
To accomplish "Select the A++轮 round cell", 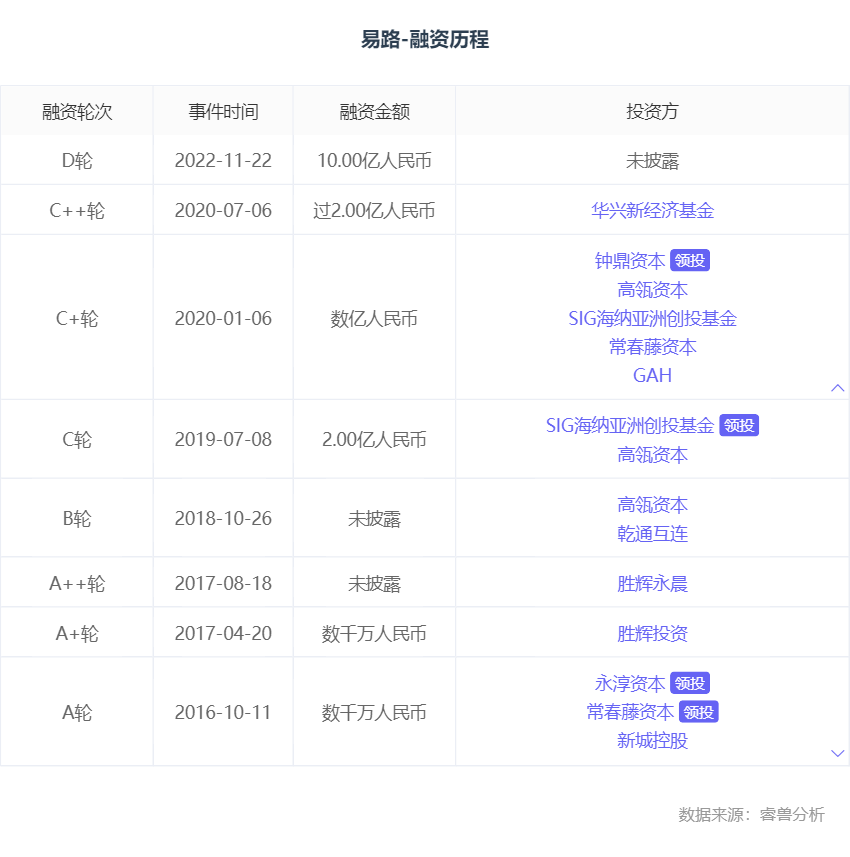I will click(x=77, y=584).
